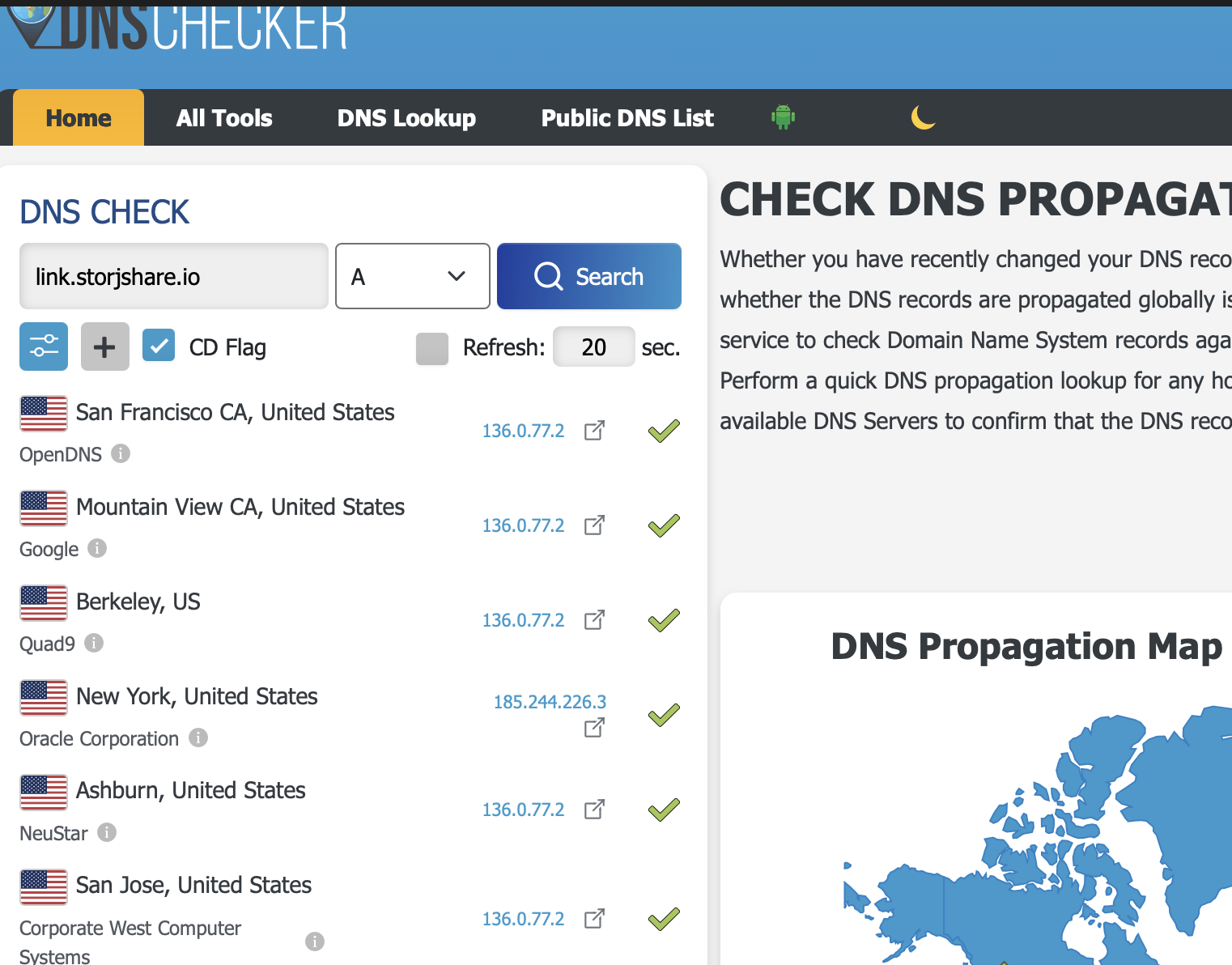Click info icon for Corporate West Computer Systems

click(x=315, y=942)
